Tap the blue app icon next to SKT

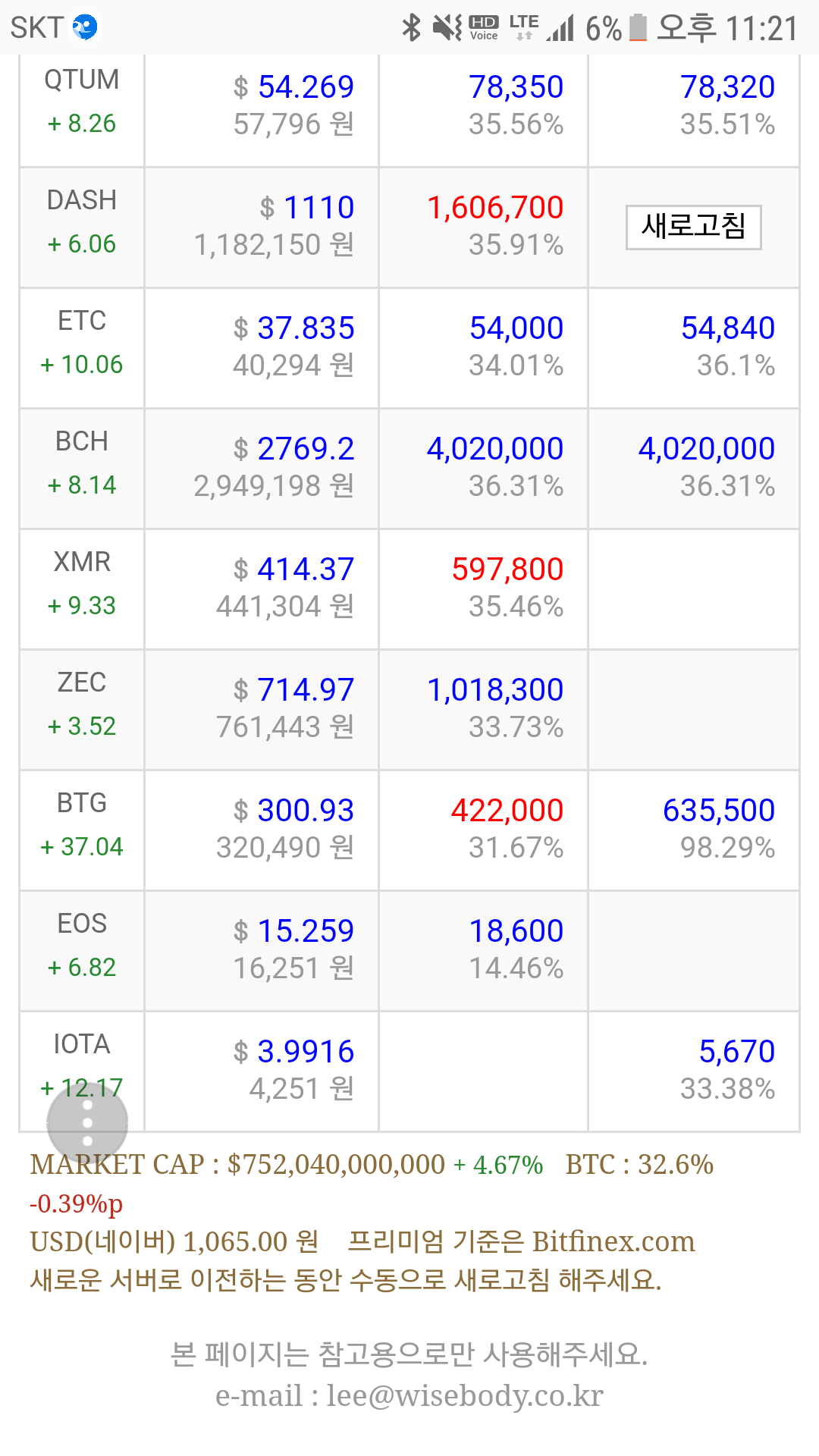click(x=85, y=27)
